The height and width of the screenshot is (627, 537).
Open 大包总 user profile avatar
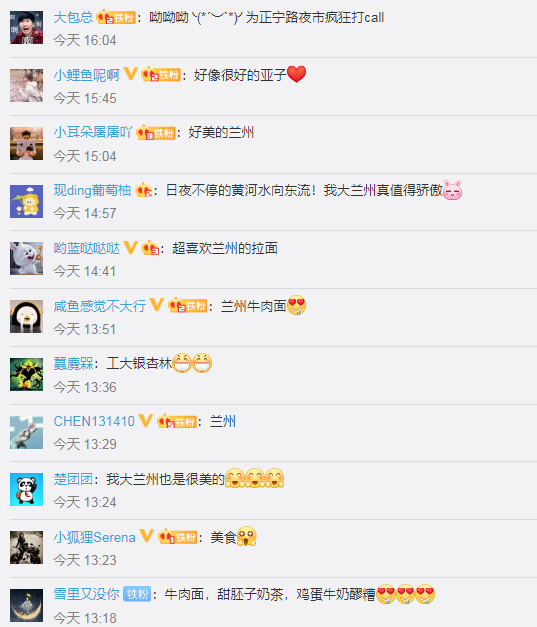26,28
